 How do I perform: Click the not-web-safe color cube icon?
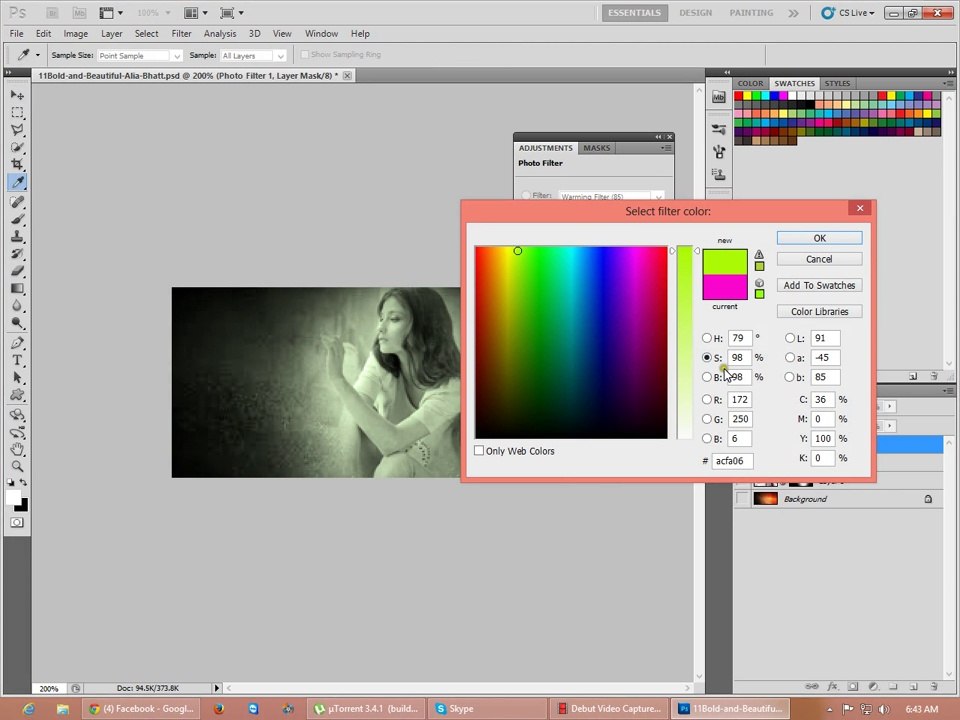pos(759,283)
